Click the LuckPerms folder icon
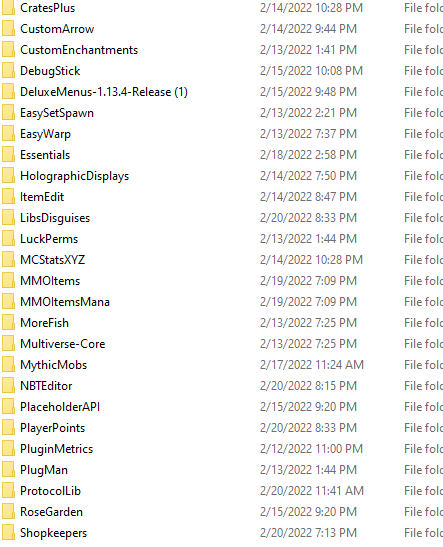Viewport: 443px width, 547px height. [8, 239]
